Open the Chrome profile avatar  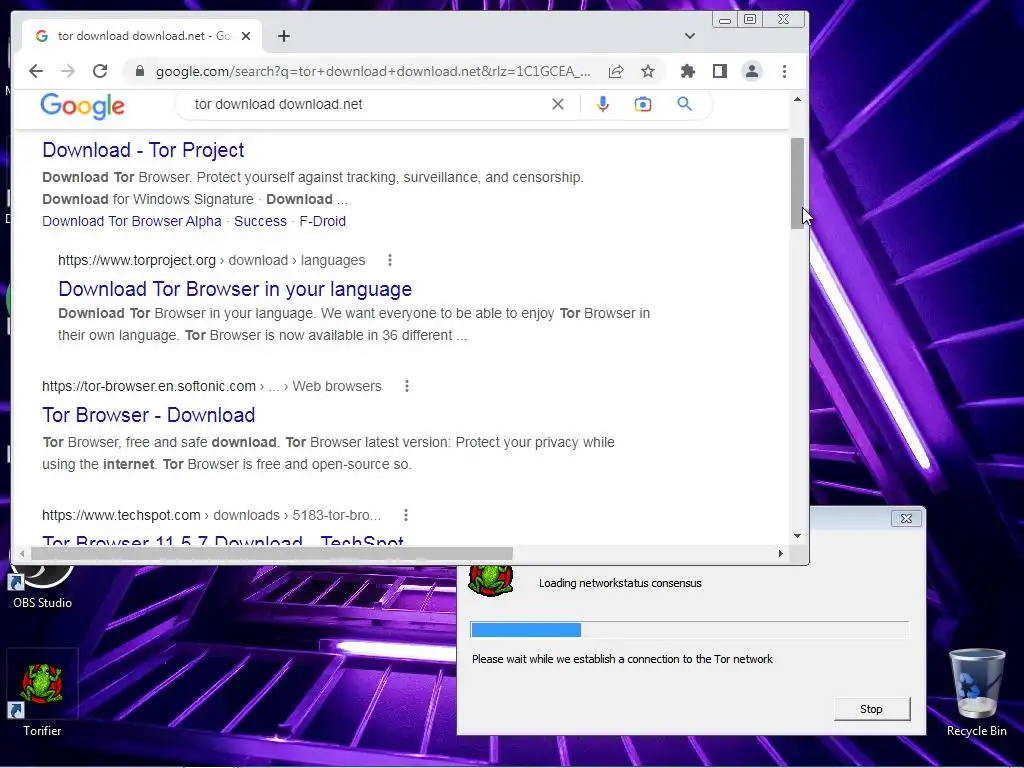[752, 71]
